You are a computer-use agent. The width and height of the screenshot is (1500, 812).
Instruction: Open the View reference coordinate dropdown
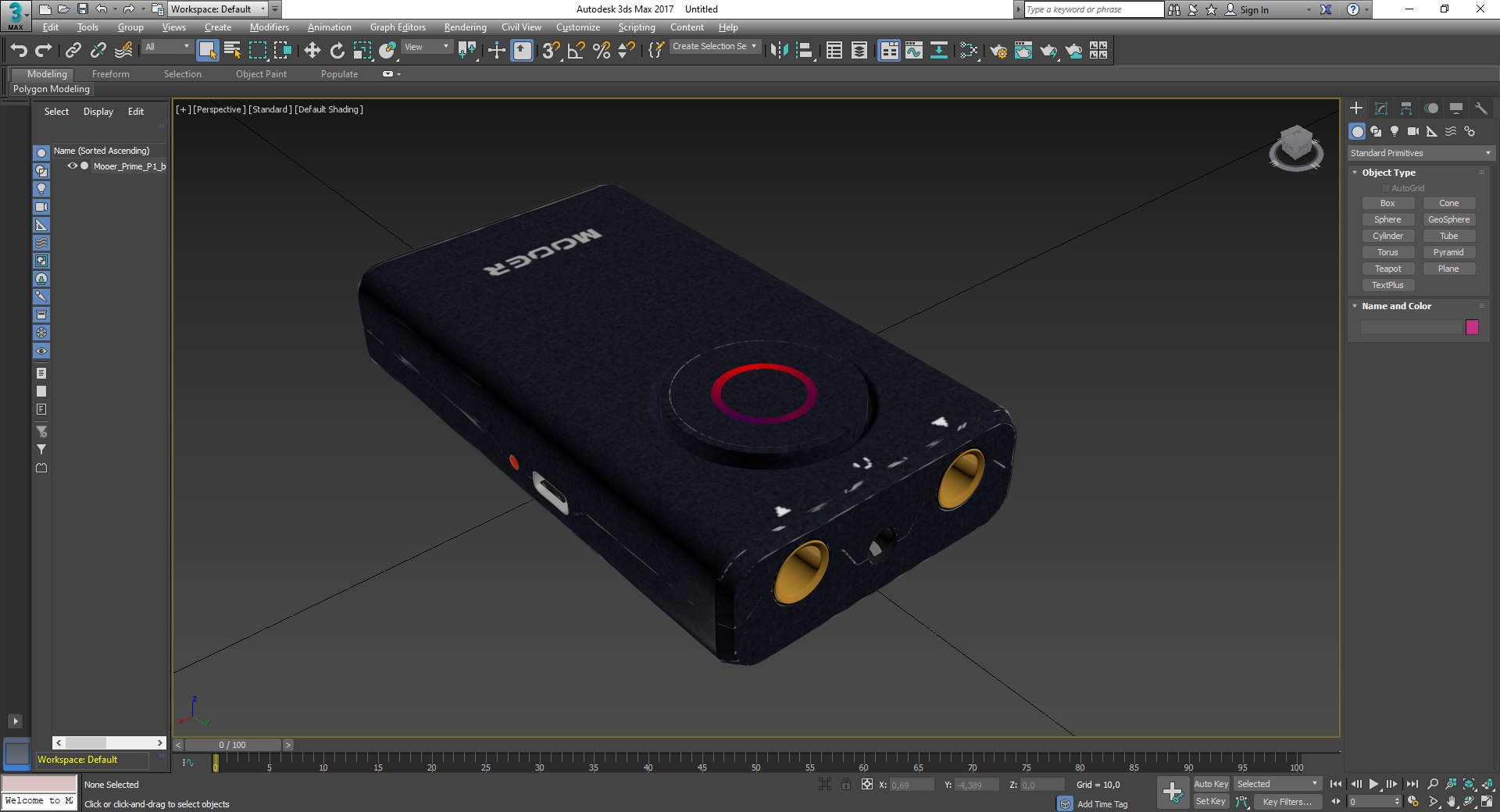click(x=427, y=47)
